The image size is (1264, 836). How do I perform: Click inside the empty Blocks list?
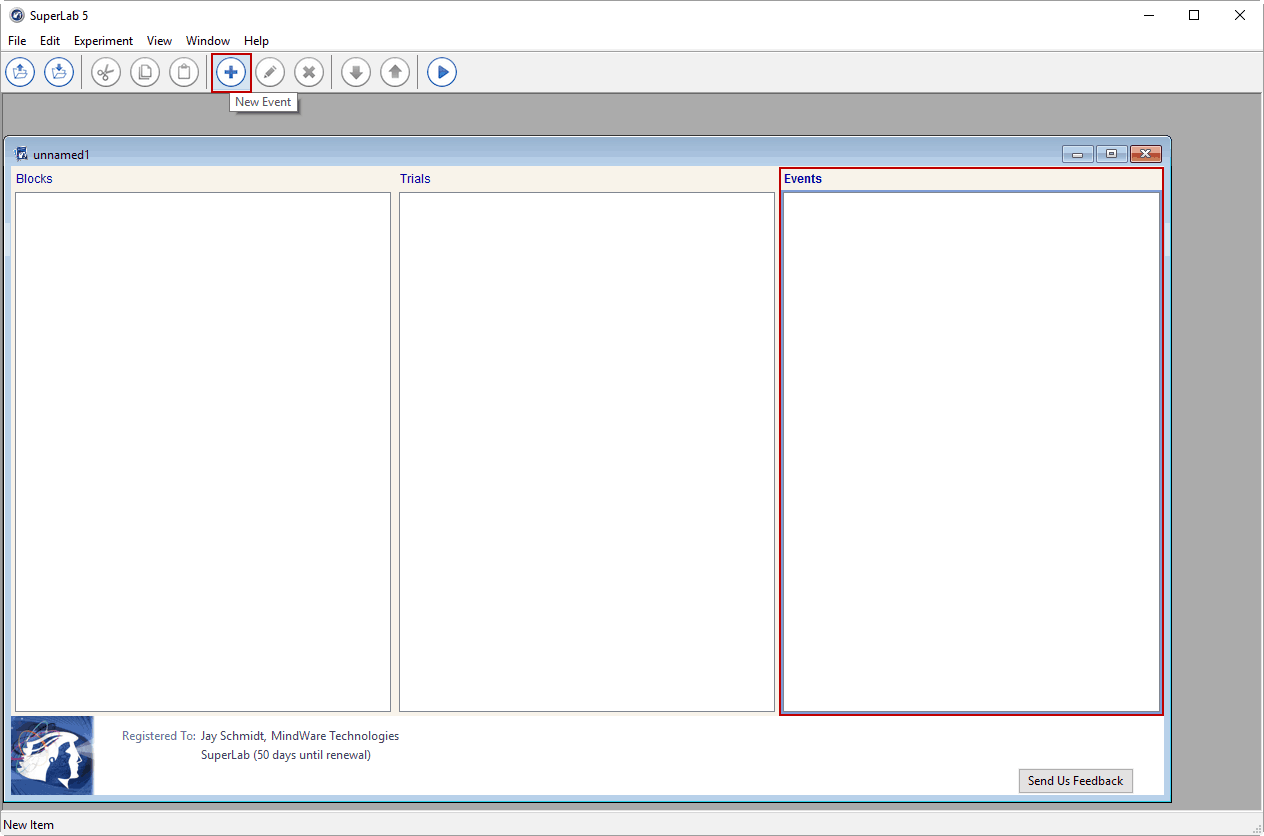tap(203, 452)
